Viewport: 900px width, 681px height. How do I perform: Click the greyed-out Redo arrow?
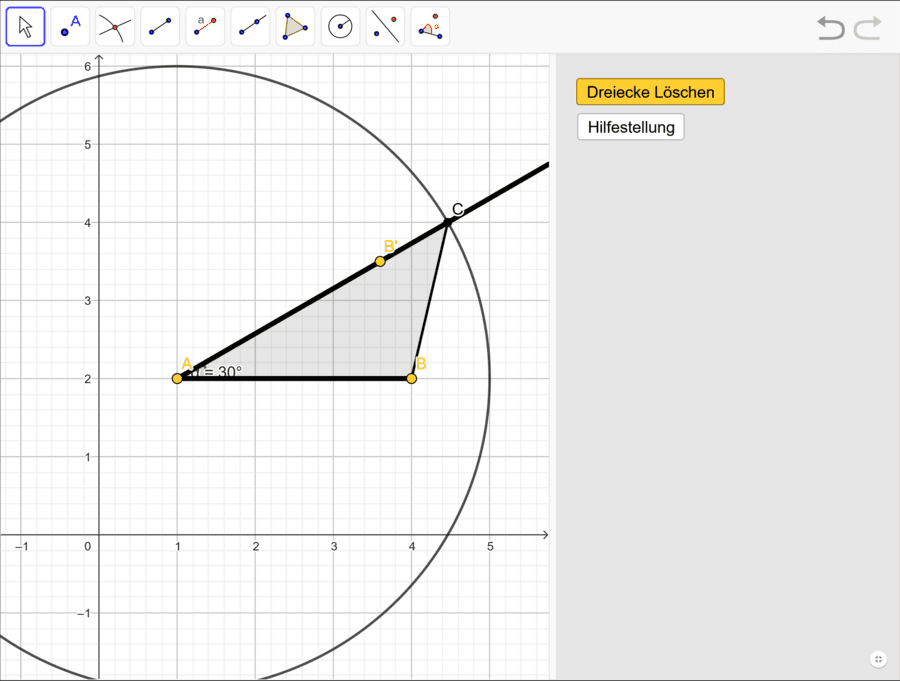pyautogui.click(x=867, y=28)
